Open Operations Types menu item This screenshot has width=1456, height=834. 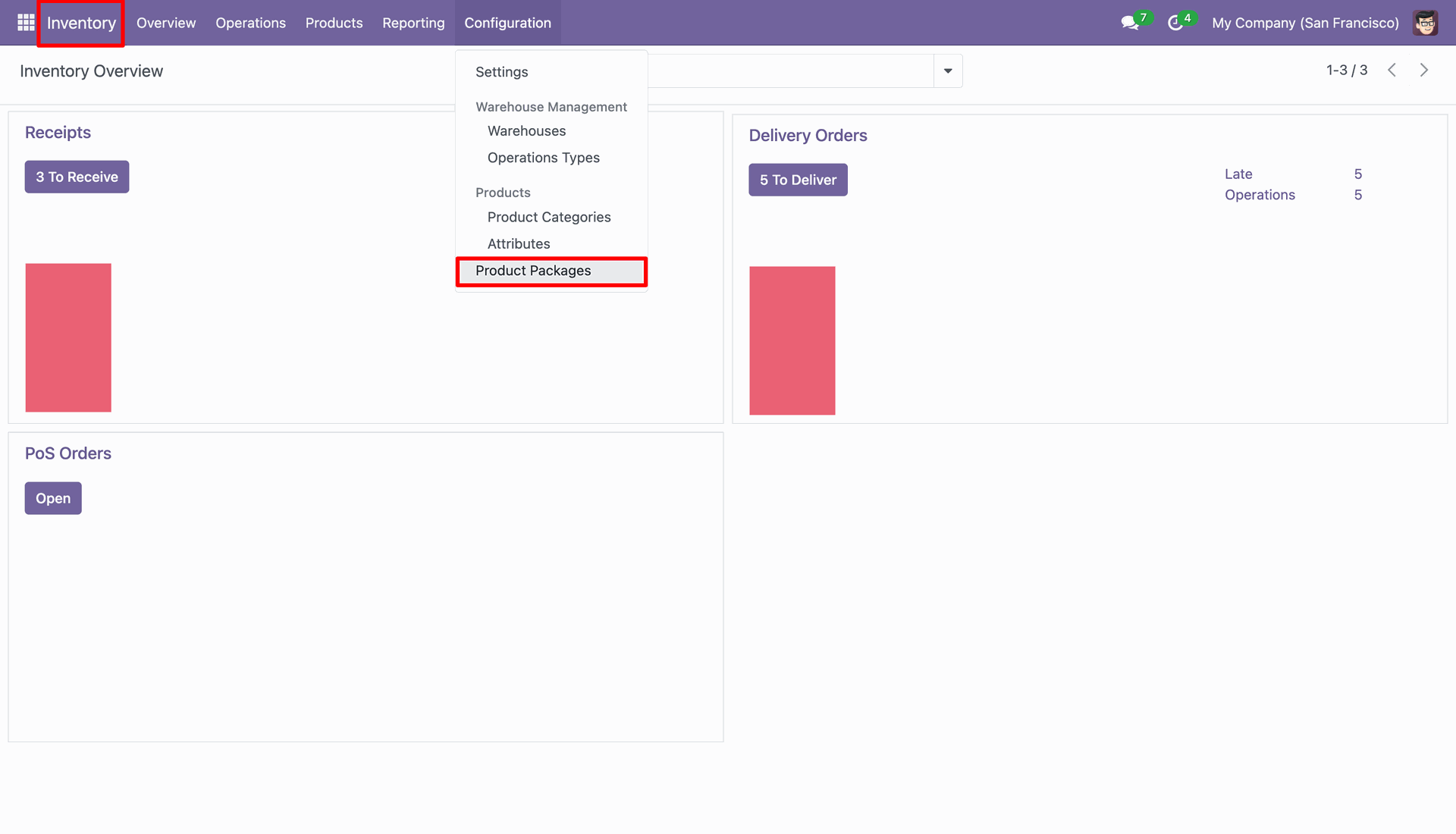click(x=543, y=158)
